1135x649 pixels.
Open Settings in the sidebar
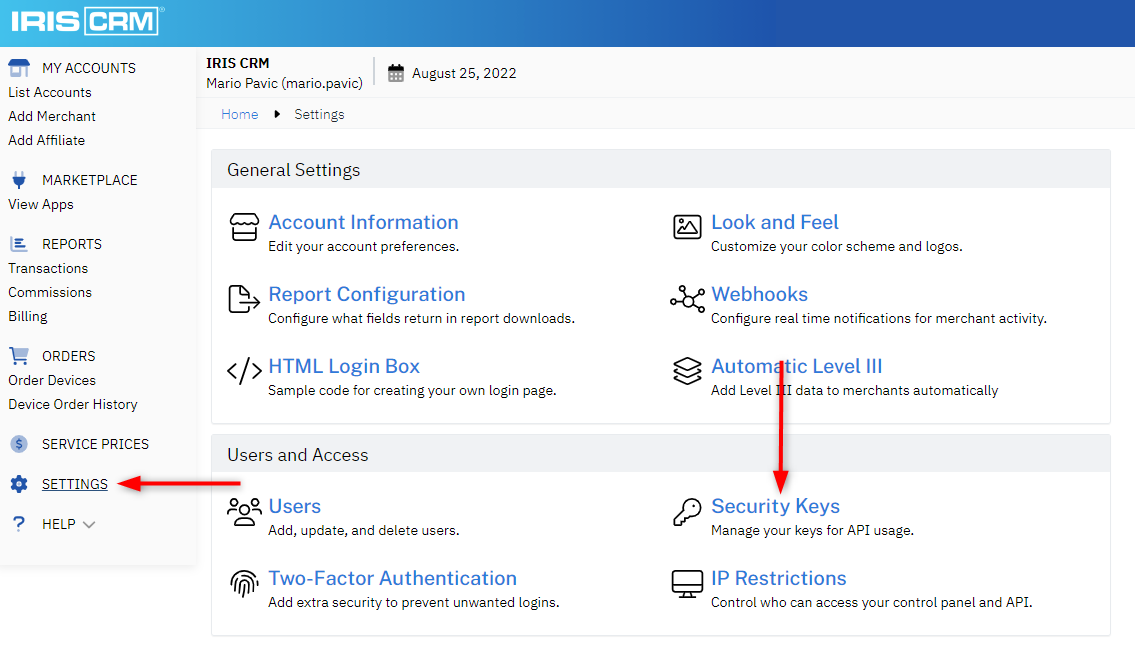[x=74, y=484]
